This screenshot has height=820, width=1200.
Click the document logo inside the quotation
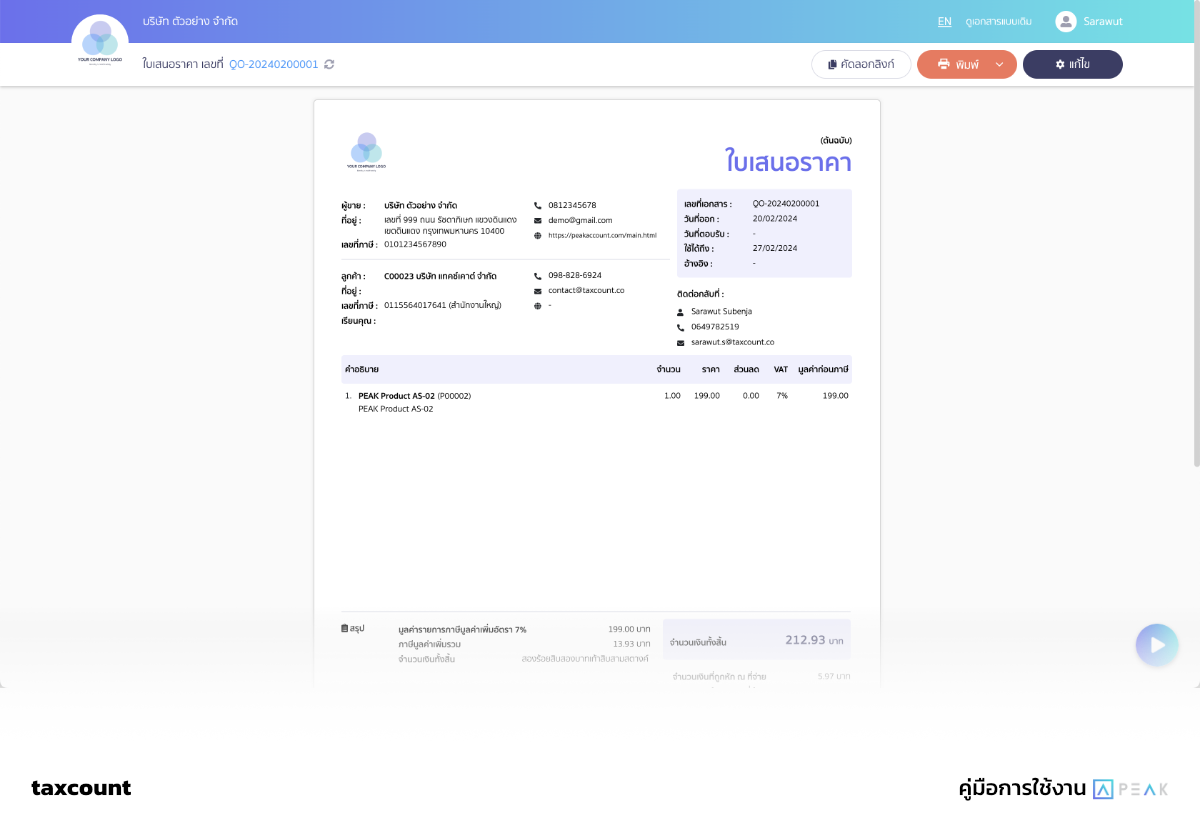(366, 151)
